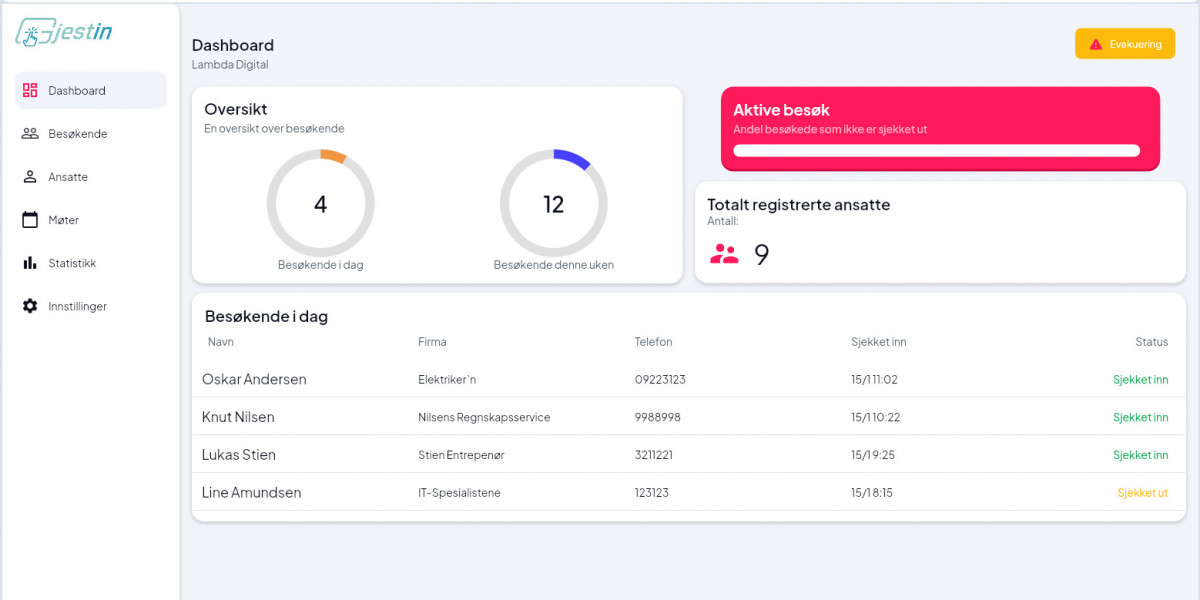Click the Innstillinger gear icon
This screenshot has height=600, width=1200.
30,306
